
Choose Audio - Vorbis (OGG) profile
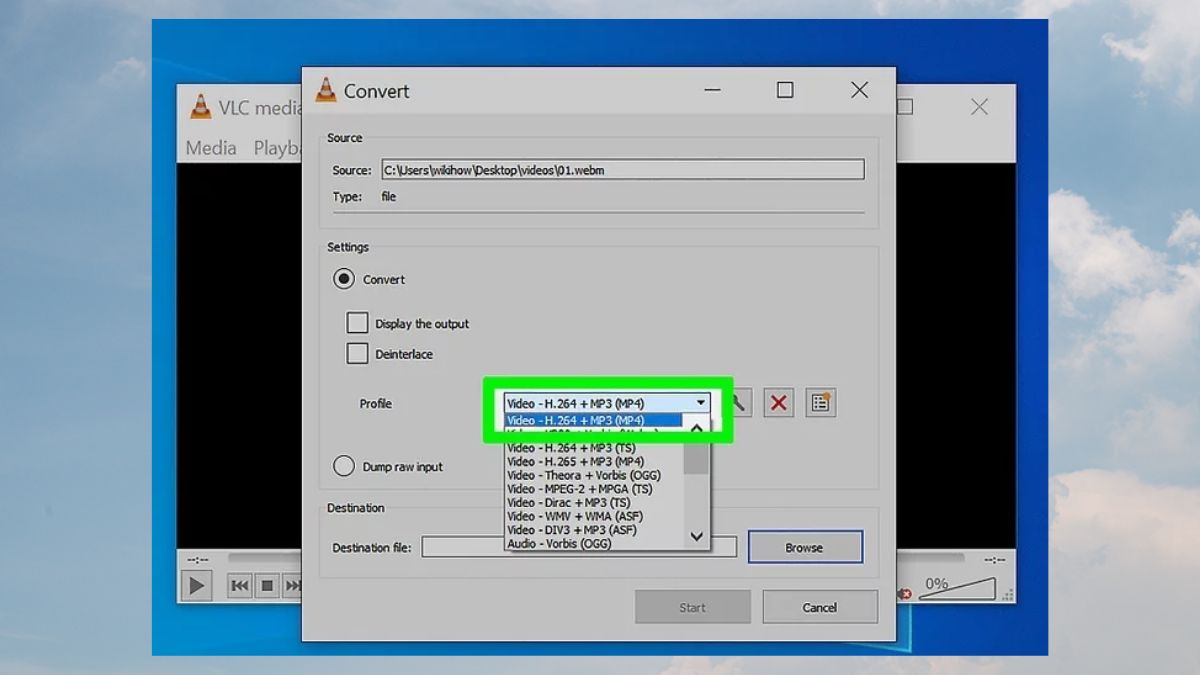(x=594, y=543)
